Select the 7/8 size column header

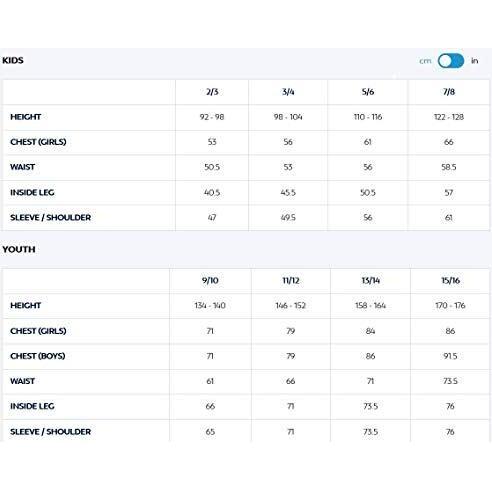[x=449, y=92]
